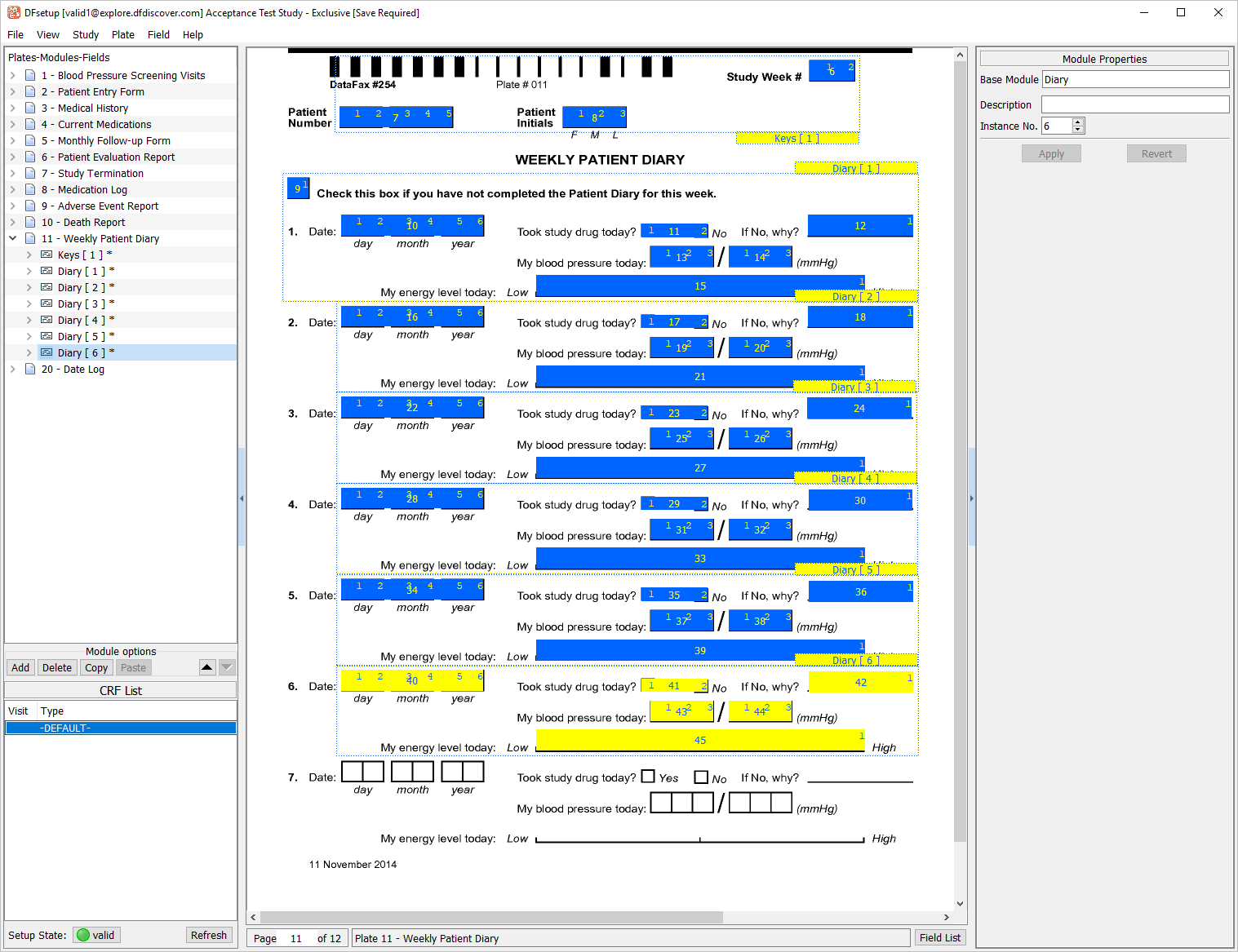Screen dimensions: 1238x952
Task: Click the Blood Pressure Screening Visits plate icon
Action: click(30, 75)
